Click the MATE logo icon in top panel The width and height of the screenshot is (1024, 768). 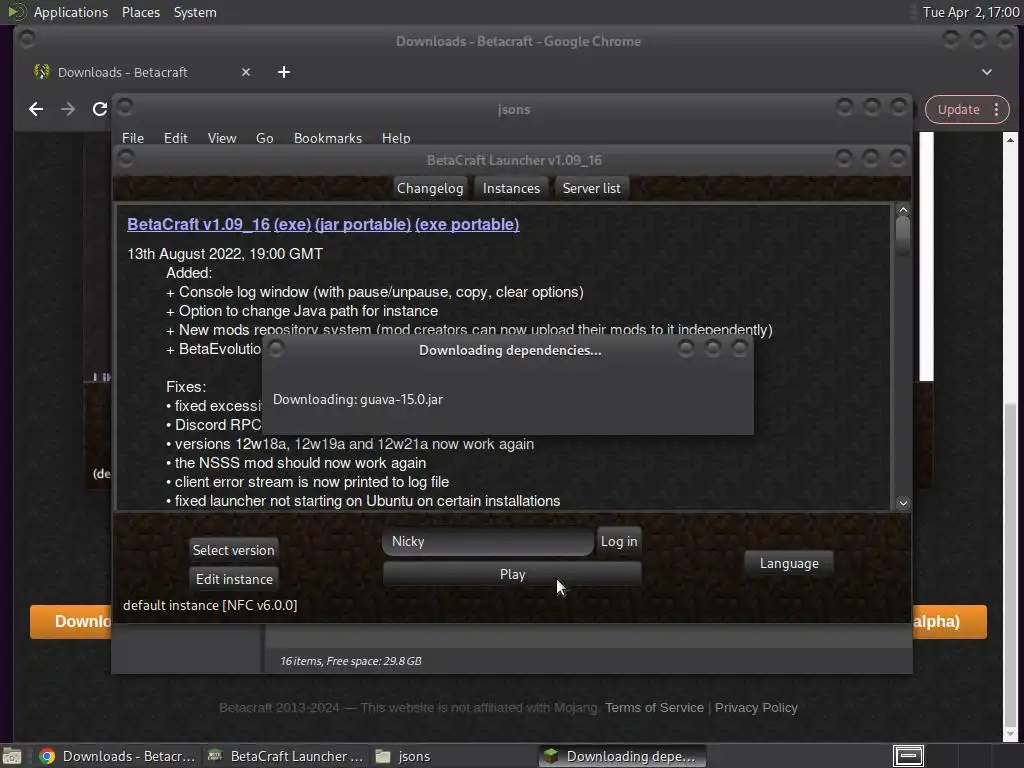(16, 12)
